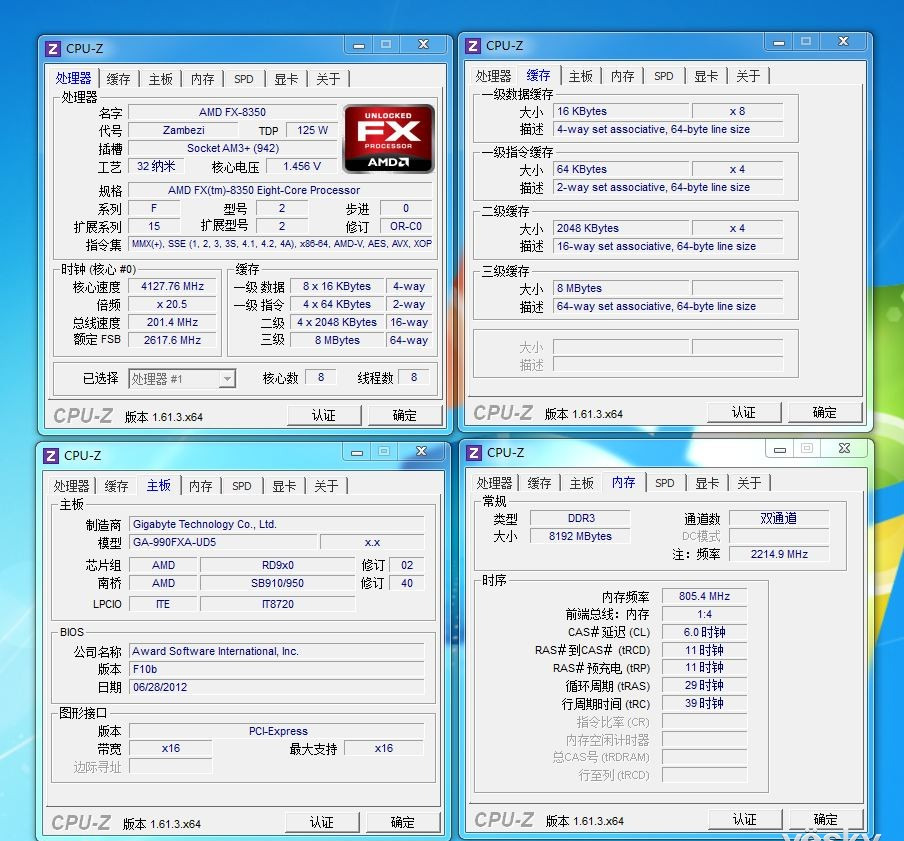Click the CPU-Z logo at bottom of motherboard window

84,822
